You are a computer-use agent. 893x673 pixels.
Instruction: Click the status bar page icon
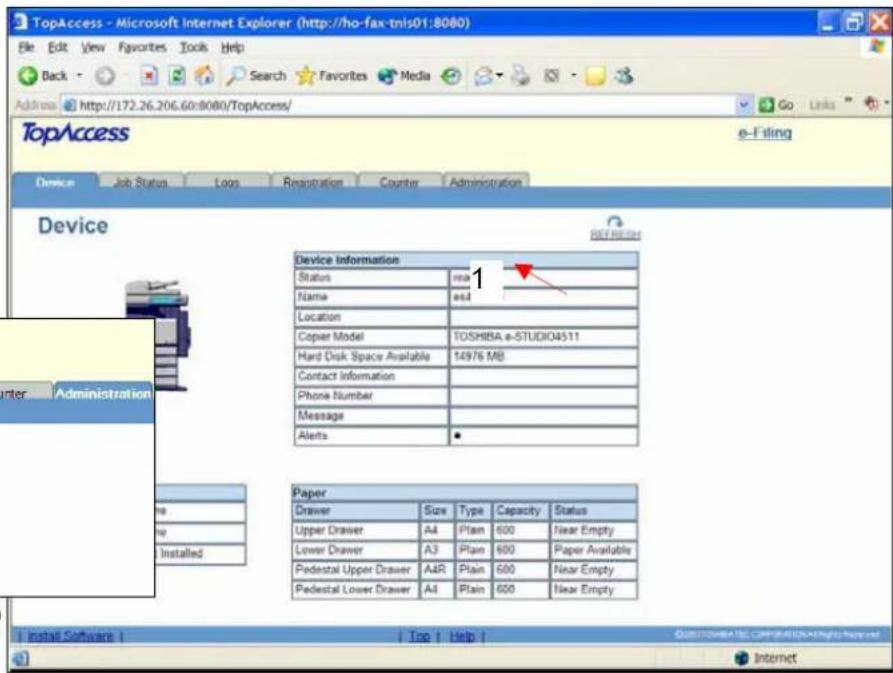(21, 658)
